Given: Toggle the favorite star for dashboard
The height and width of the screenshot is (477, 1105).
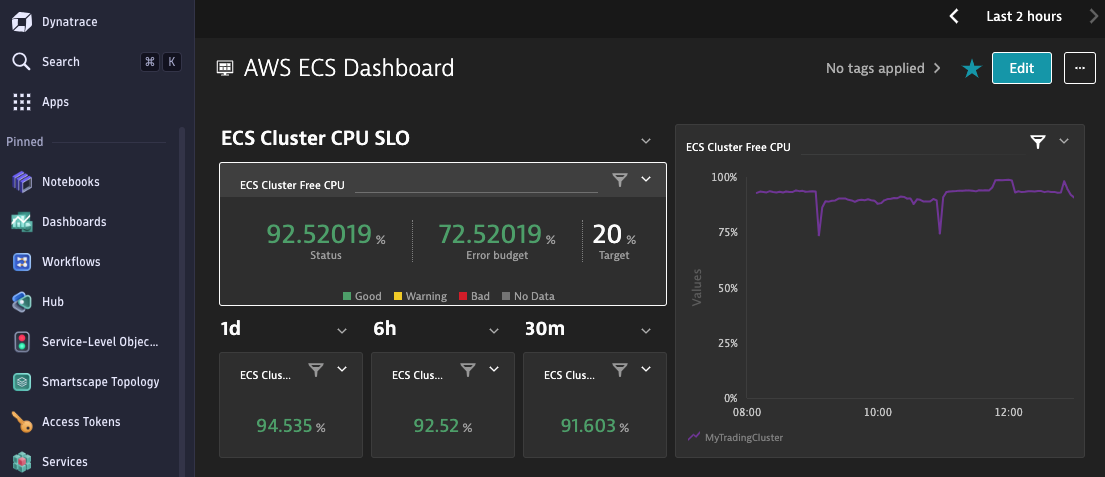Looking at the screenshot, I should pyautogui.click(x=970, y=69).
